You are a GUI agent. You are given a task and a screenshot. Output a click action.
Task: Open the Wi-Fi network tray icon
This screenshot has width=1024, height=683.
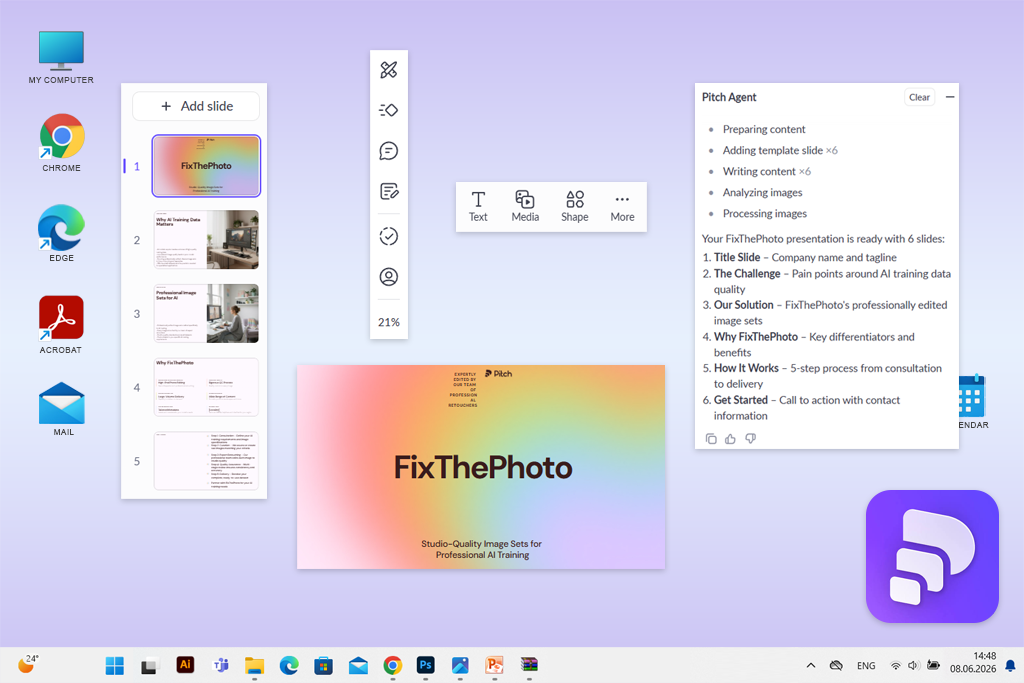(895, 665)
